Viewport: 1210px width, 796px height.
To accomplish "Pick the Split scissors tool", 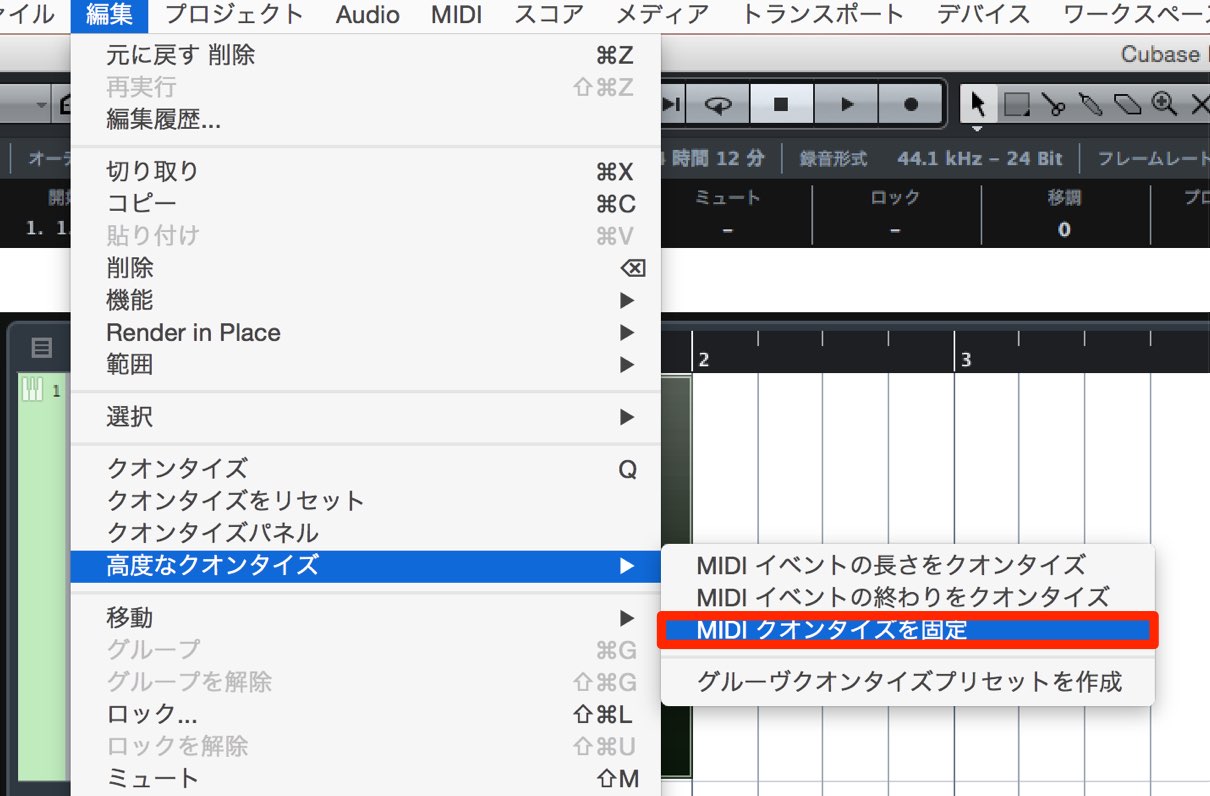I will pos(1053,104).
